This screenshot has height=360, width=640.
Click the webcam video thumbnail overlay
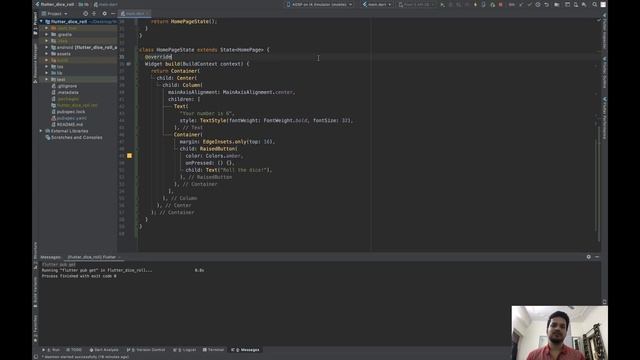(x=560, y=333)
